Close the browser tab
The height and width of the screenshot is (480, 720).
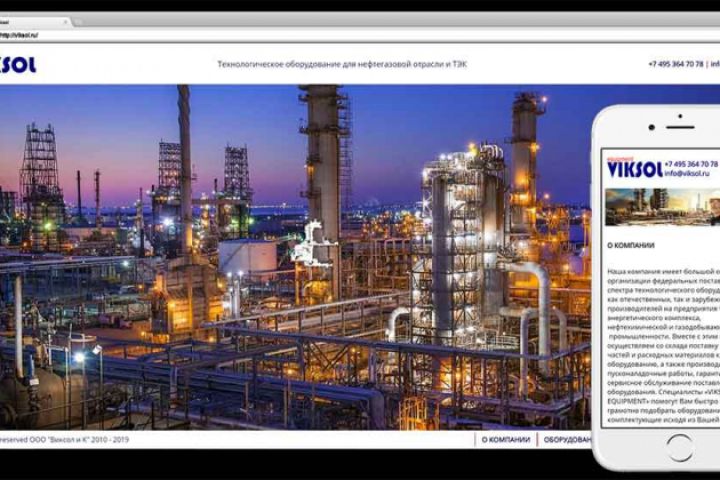coord(66,22)
